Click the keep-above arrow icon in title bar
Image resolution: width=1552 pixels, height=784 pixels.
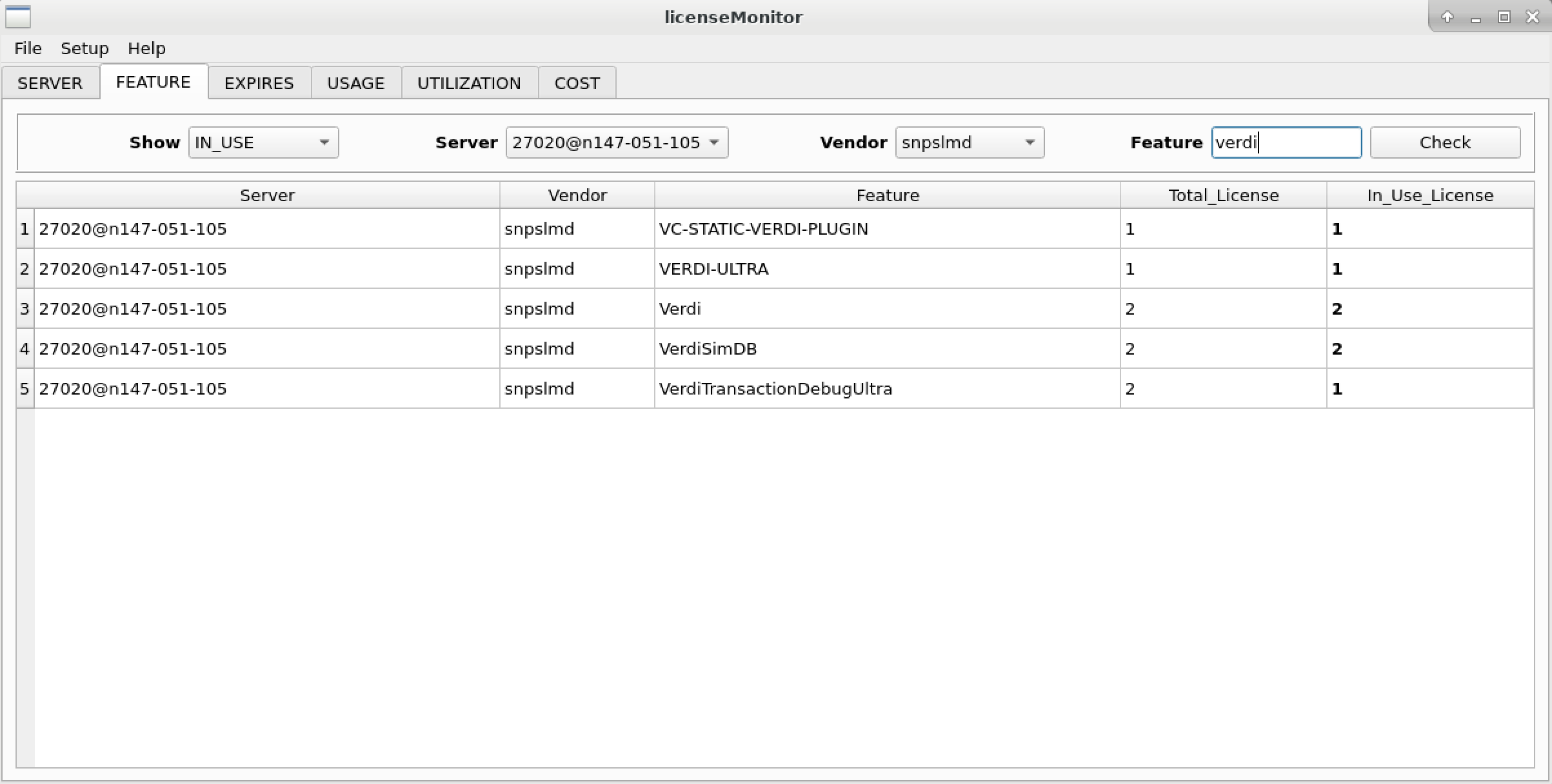pos(1447,17)
